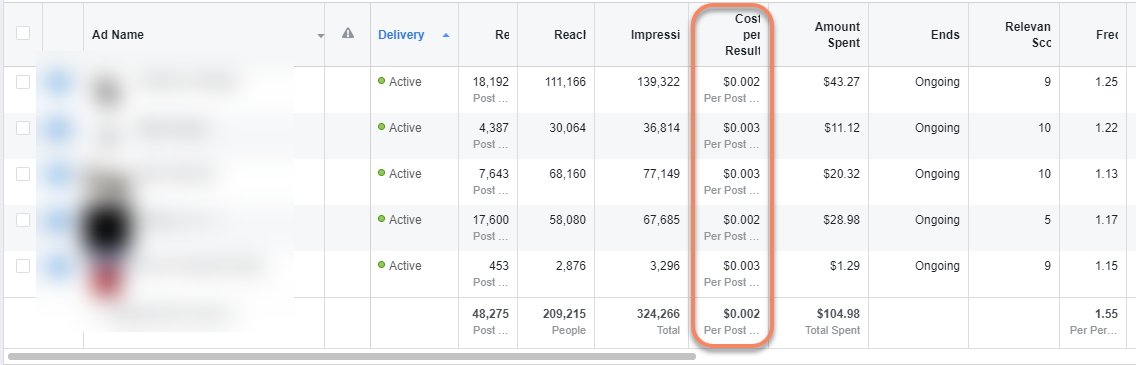Check the last ad row checkbox
The height and width of the screenshot is (365, 1136).
[x=23, y=266]
